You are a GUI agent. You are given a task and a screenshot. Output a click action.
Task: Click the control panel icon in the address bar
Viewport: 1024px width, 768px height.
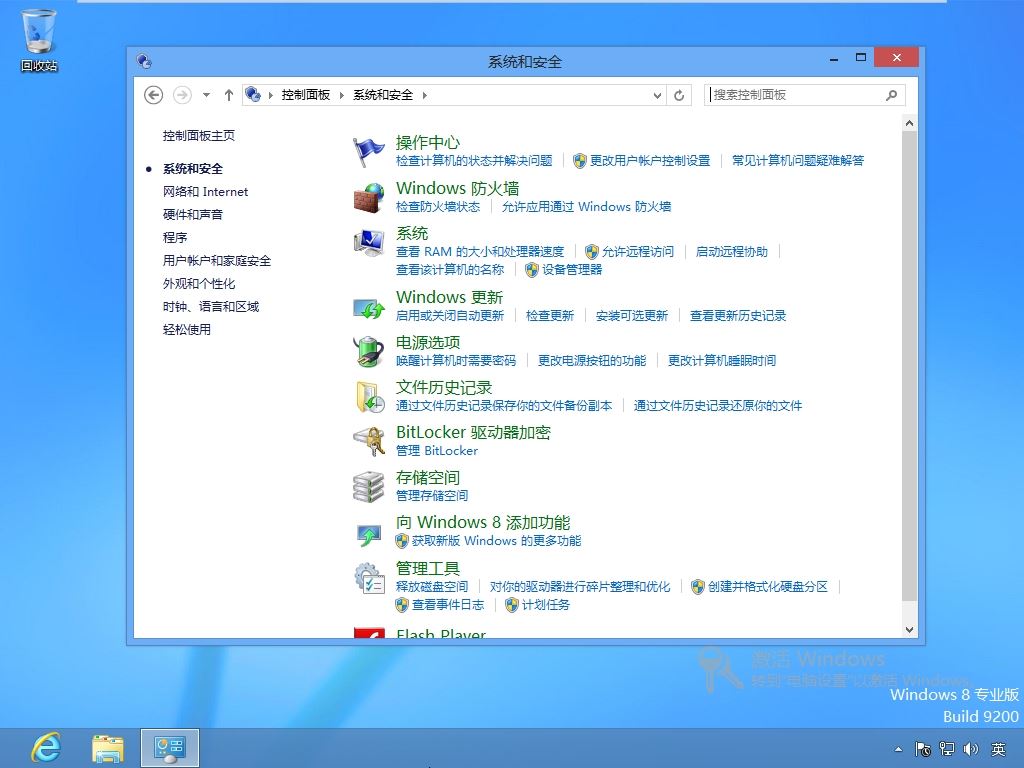point(253,95)
